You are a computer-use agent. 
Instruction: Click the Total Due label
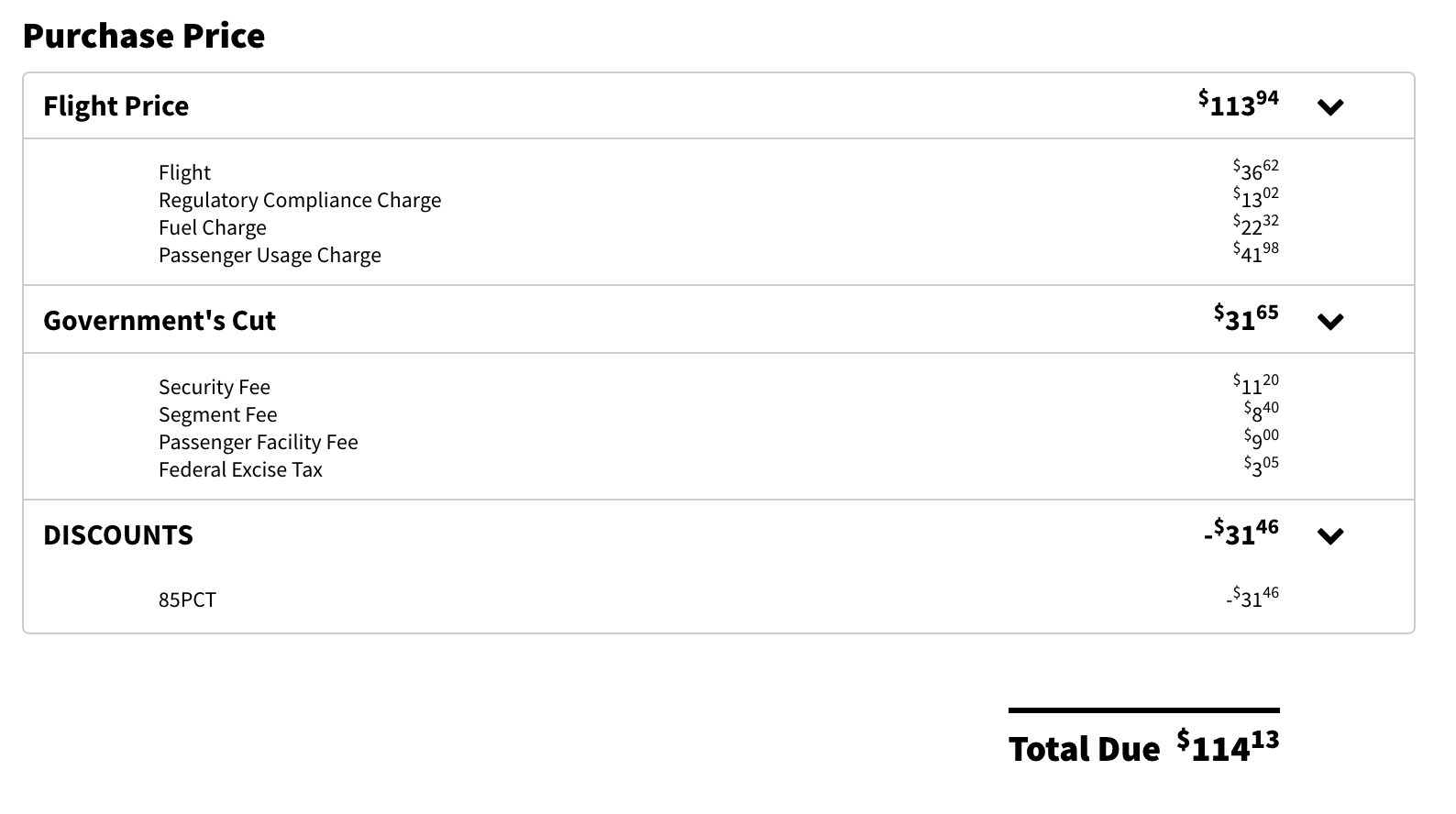(x=1082, y=748)
